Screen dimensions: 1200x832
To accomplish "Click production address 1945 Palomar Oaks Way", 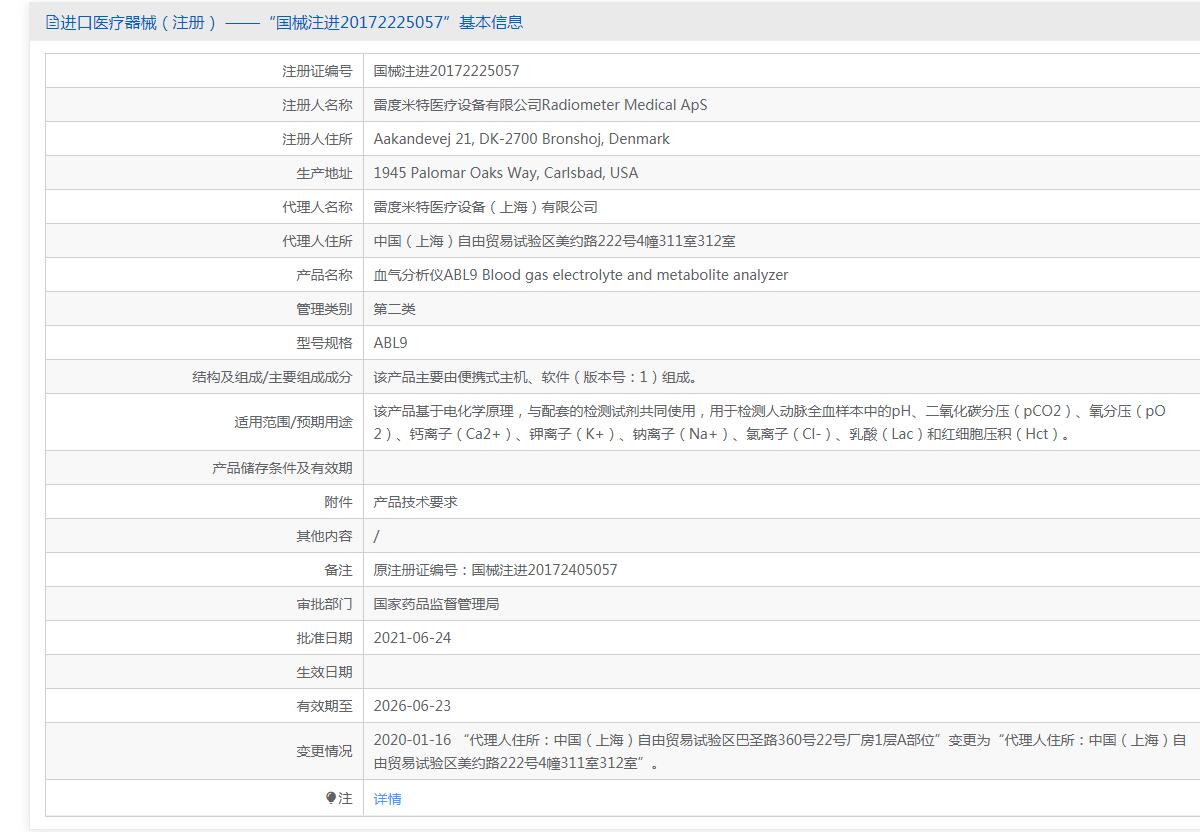I will click(505, 173).
